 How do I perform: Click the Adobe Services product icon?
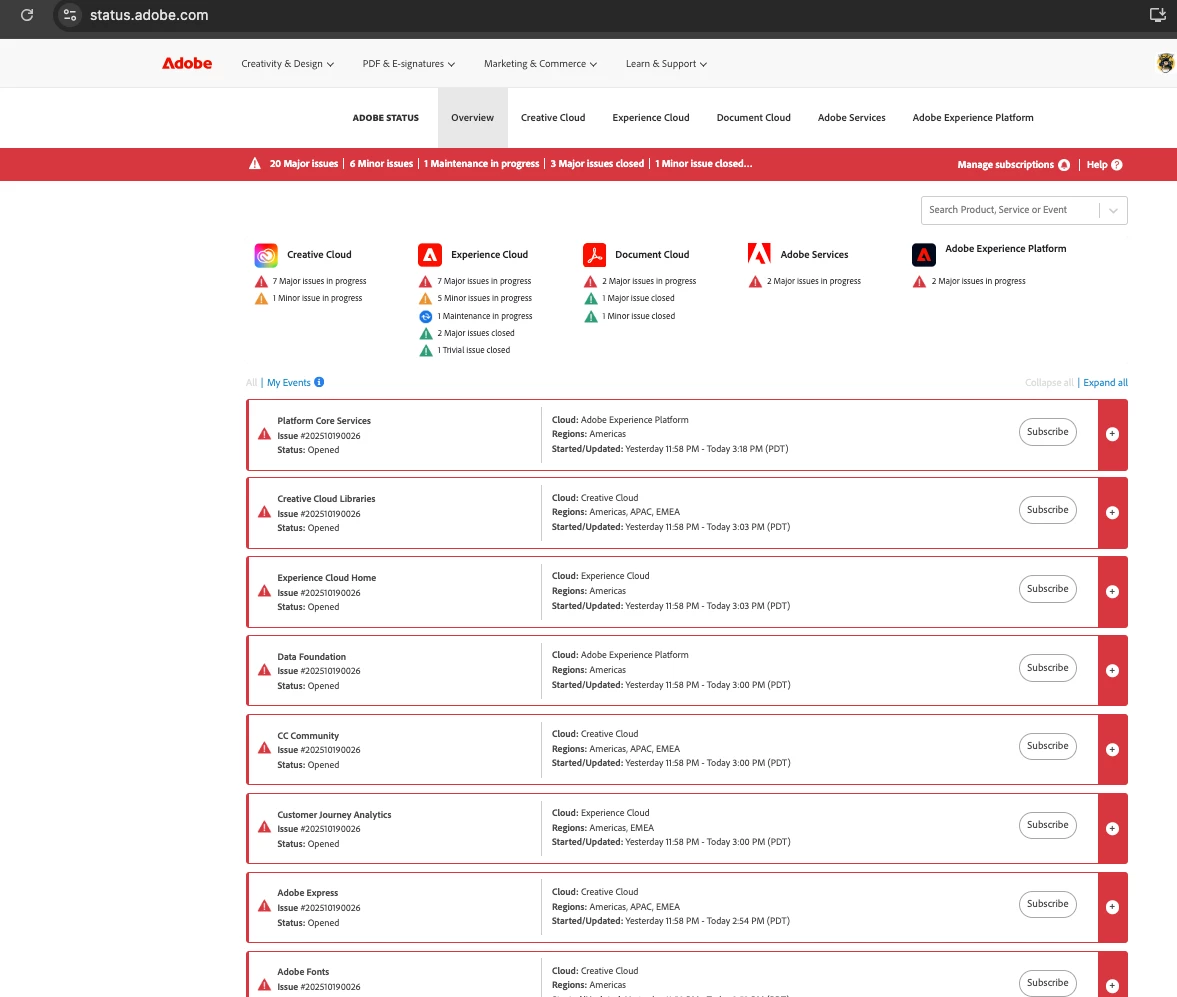759,254
